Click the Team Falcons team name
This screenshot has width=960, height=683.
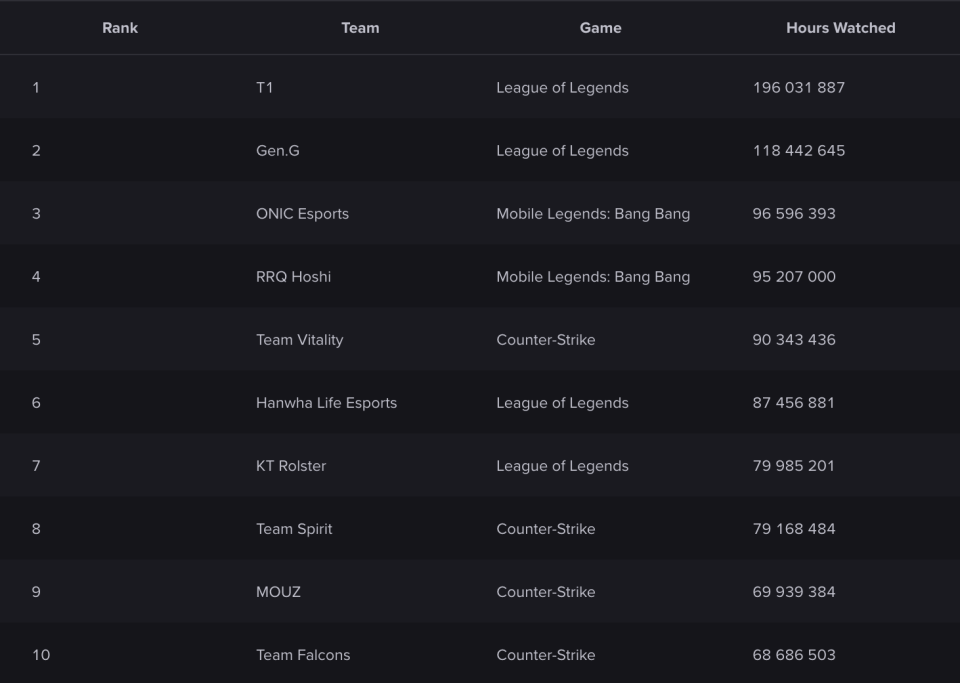pos(303,655)
